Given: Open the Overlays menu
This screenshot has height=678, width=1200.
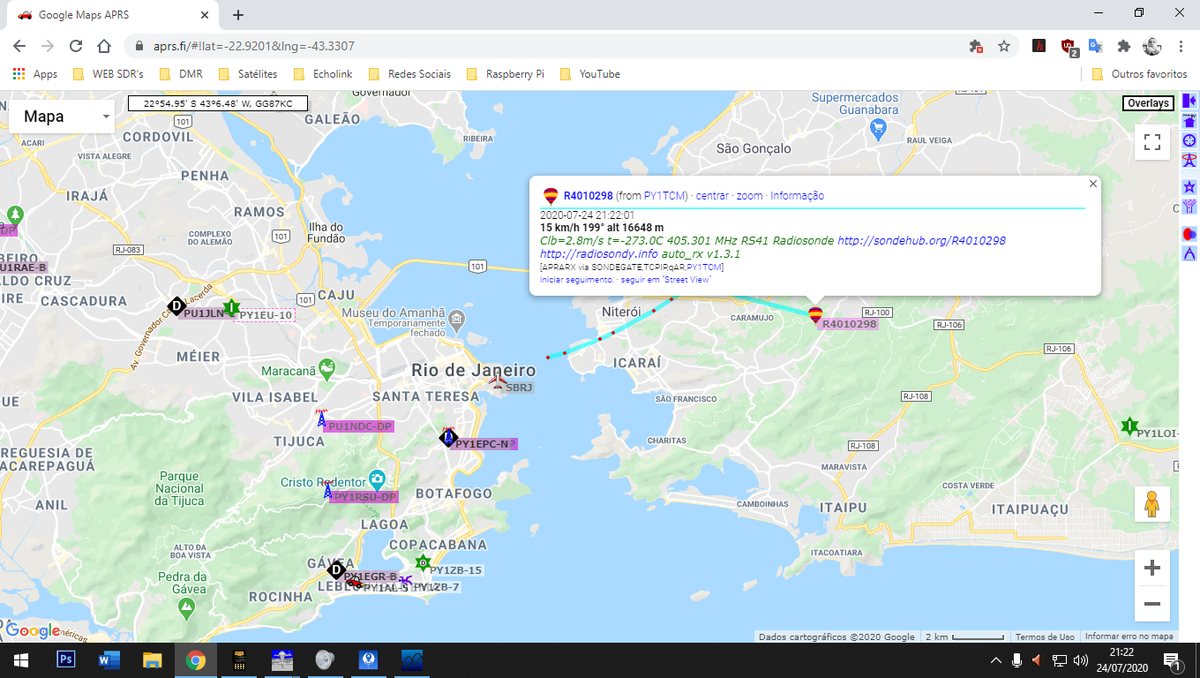Looking at the screenshot, I should tap(1148, 103).
